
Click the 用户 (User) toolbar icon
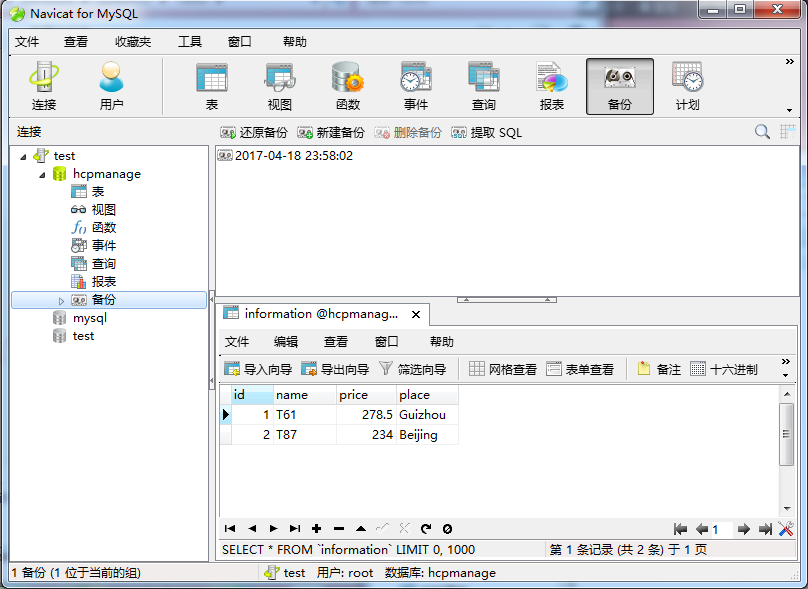pyautogui.click(x=111, y=86)
